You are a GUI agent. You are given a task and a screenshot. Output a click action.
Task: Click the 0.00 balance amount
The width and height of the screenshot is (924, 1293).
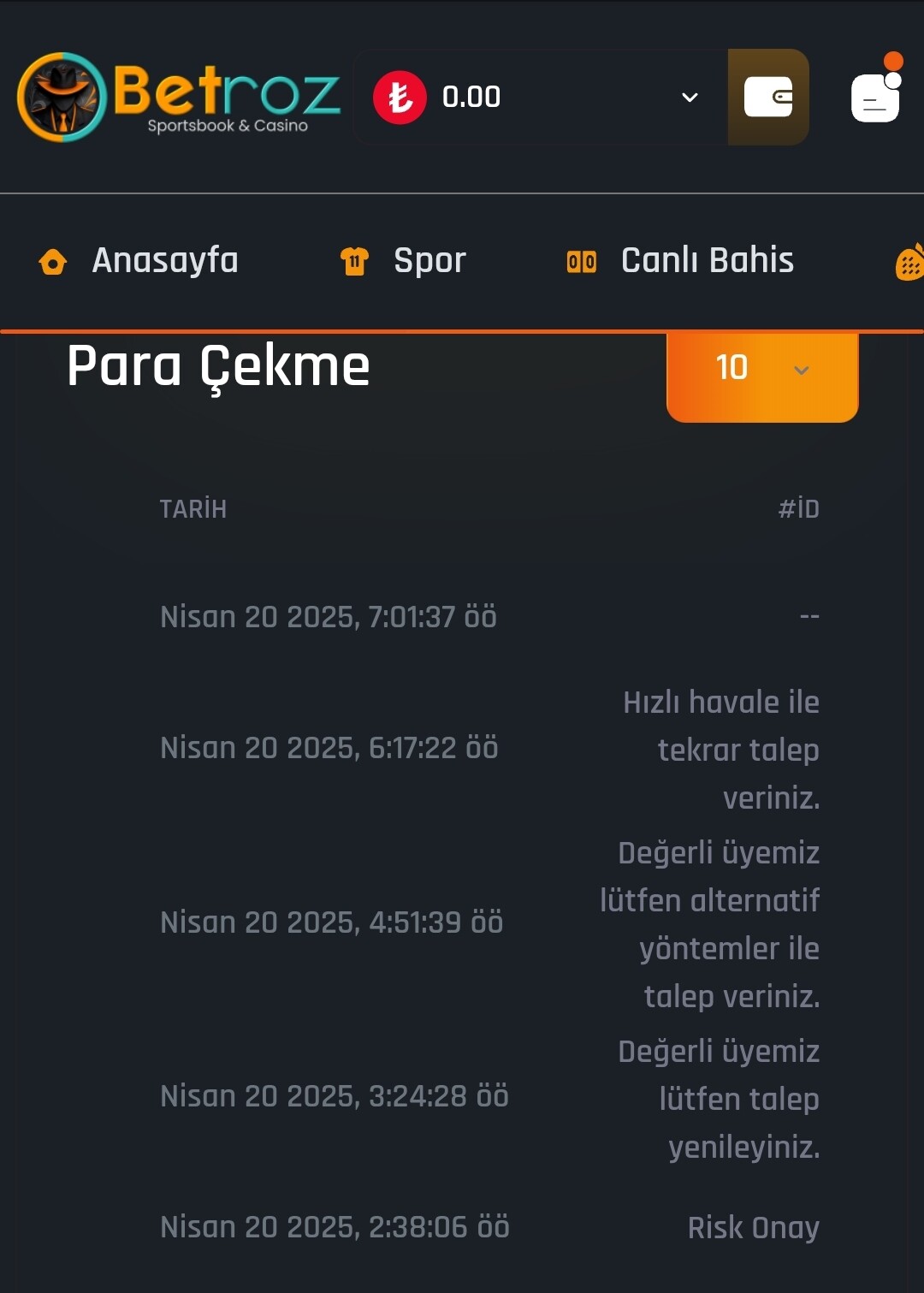(471, 97)
